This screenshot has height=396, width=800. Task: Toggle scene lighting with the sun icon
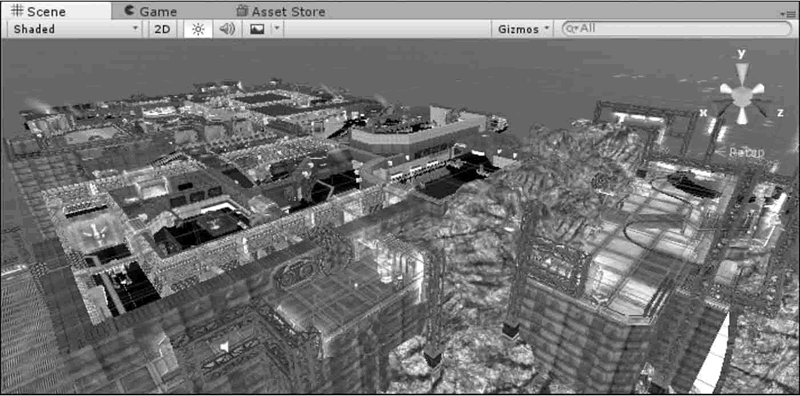pyautogui.click(x=198, y=30)
